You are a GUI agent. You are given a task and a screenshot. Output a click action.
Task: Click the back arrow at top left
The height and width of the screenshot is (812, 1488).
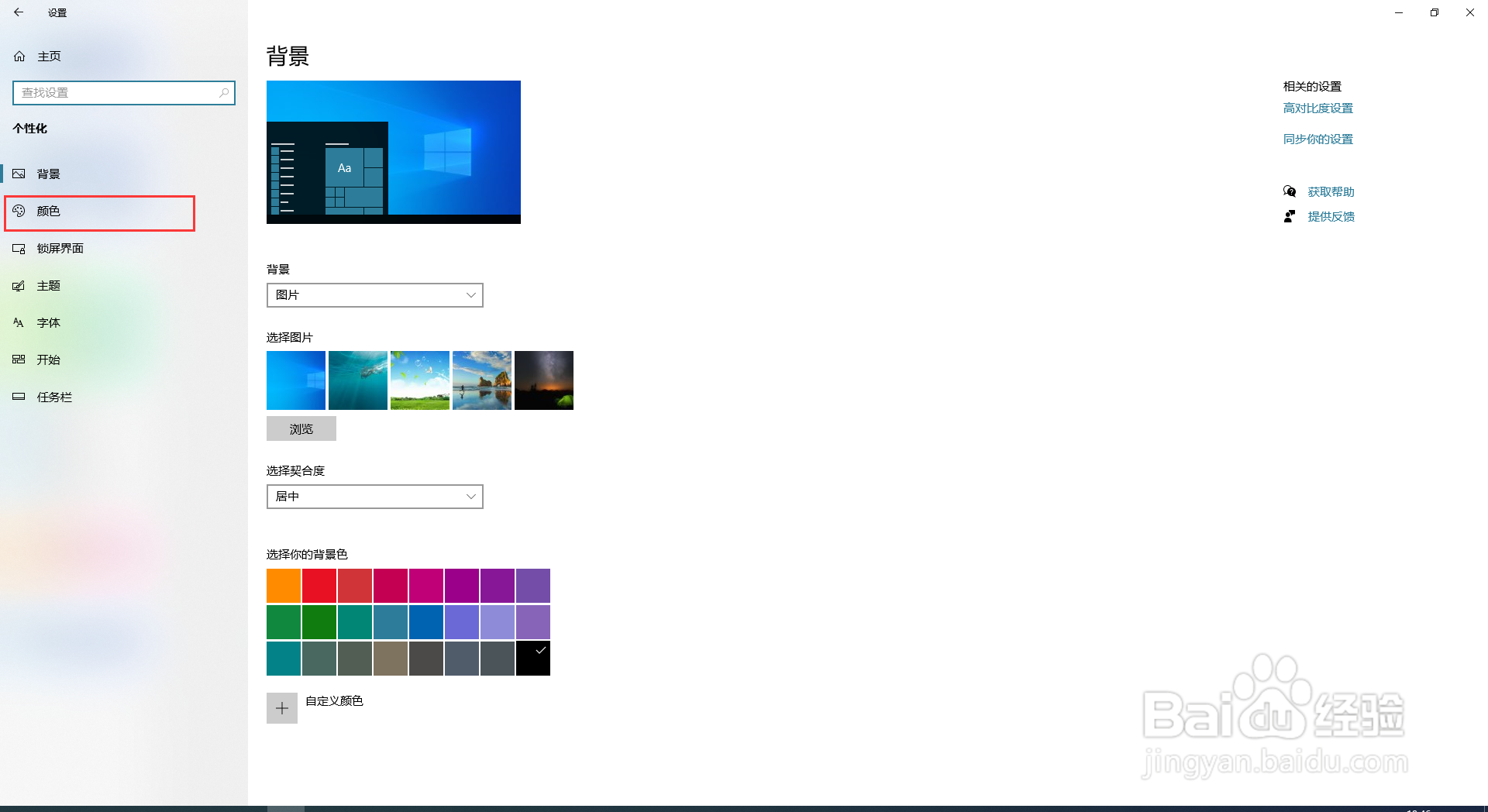pos(19,12)
